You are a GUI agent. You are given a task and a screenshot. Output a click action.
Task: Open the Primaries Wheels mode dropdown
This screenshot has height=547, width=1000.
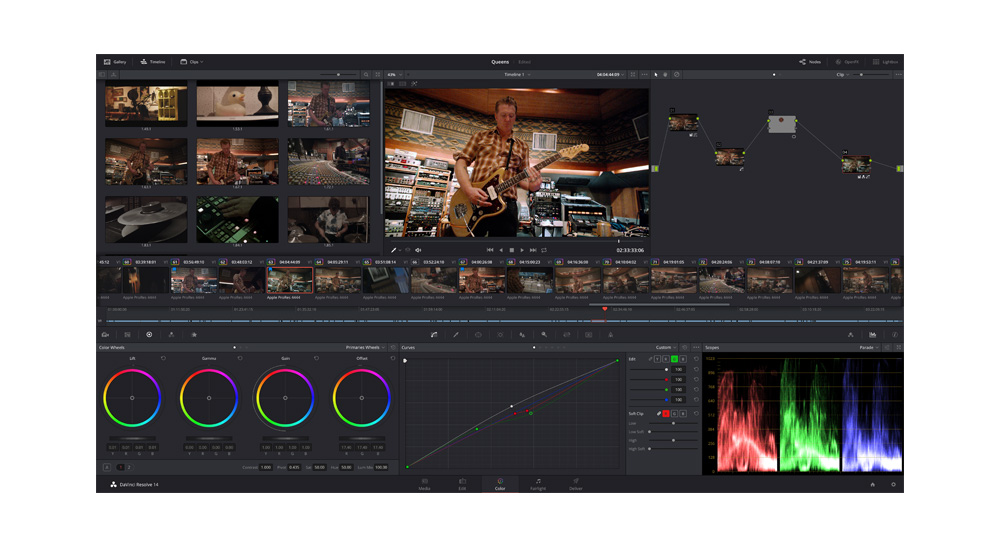(365, 347)
